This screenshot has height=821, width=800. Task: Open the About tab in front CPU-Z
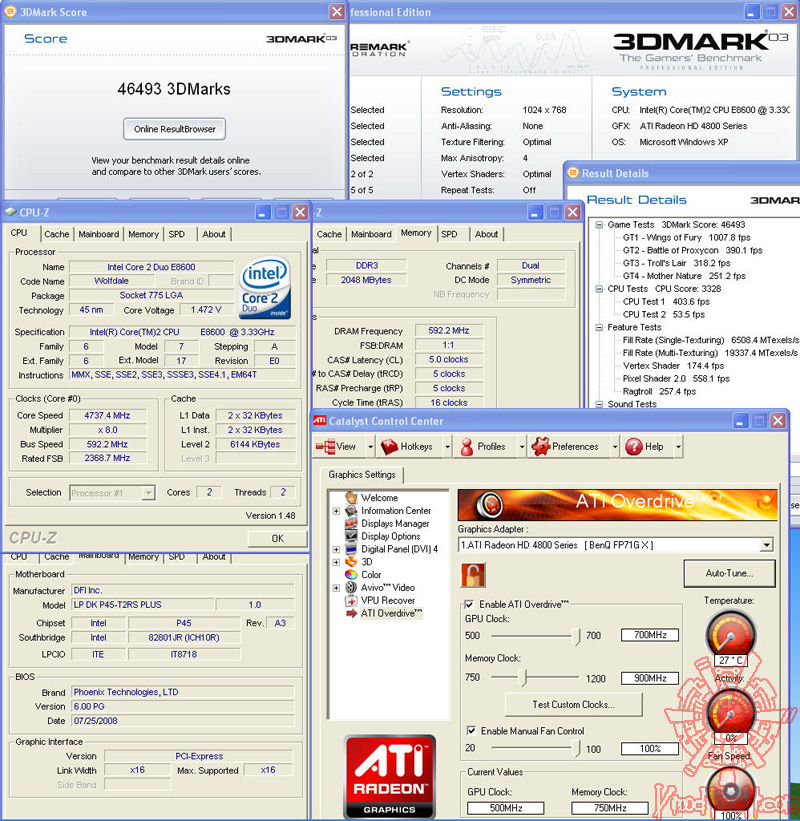pos(214,234)
